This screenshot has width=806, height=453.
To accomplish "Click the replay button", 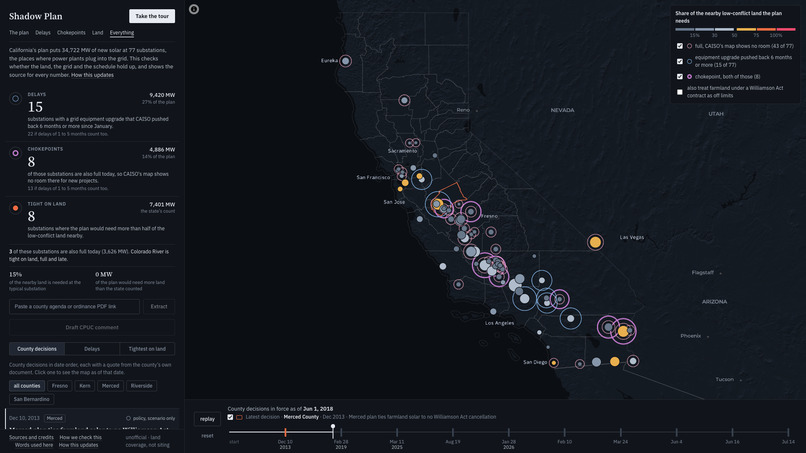I will 207,419.
